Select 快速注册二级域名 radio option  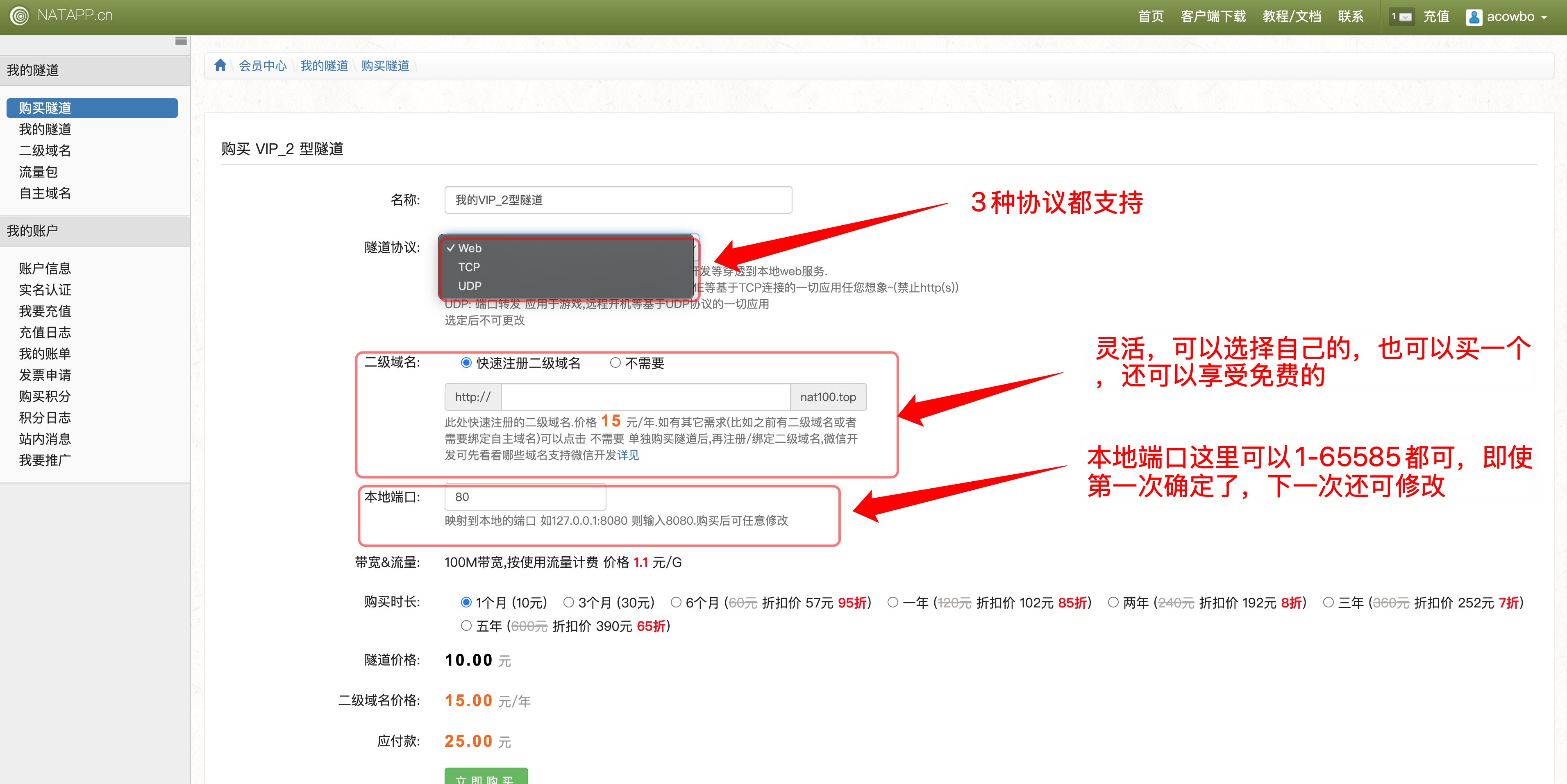pyautogui.click(x=466, y=363)
